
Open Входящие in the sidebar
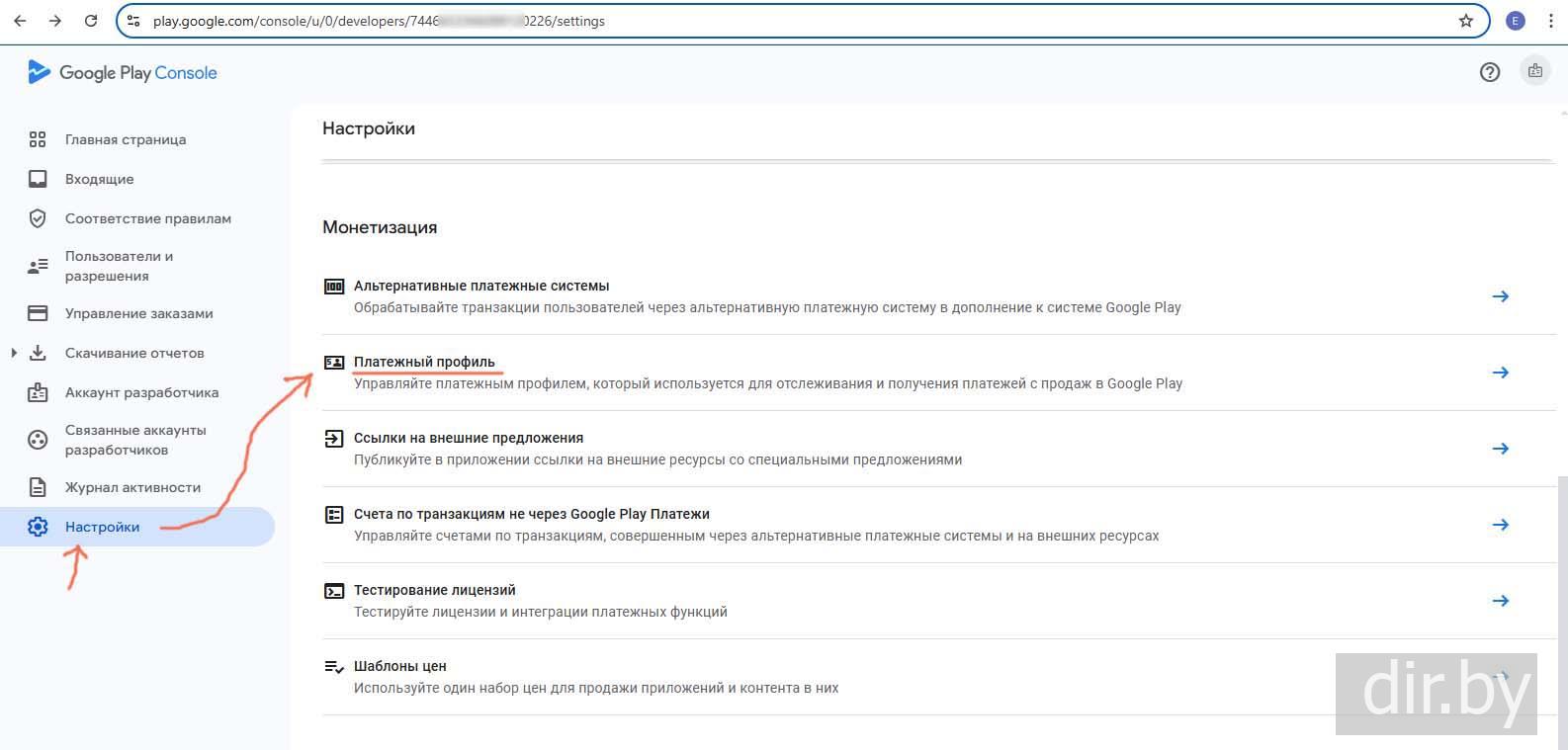click(x=99, y=179)
